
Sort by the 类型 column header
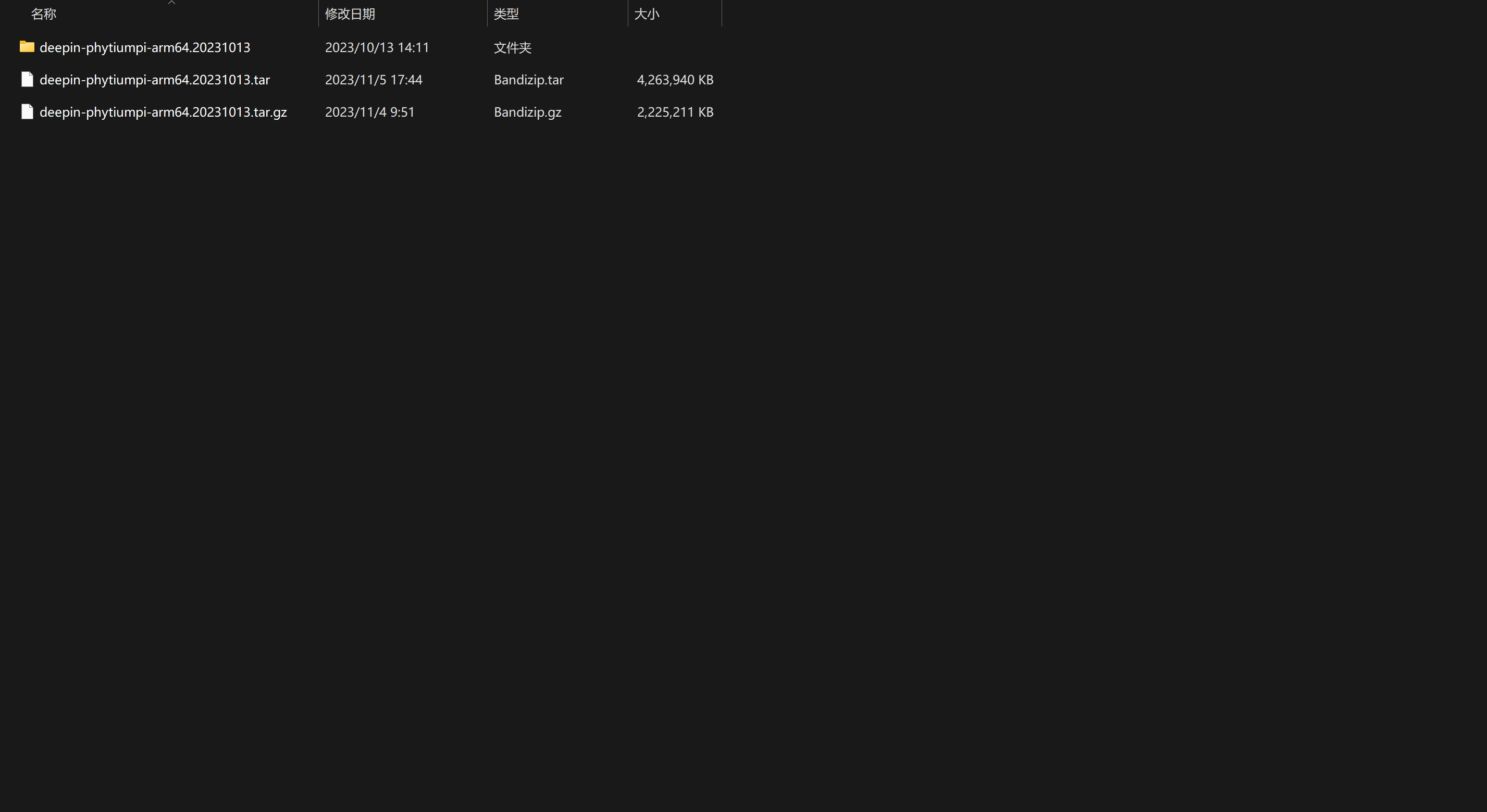click(506, 14)
